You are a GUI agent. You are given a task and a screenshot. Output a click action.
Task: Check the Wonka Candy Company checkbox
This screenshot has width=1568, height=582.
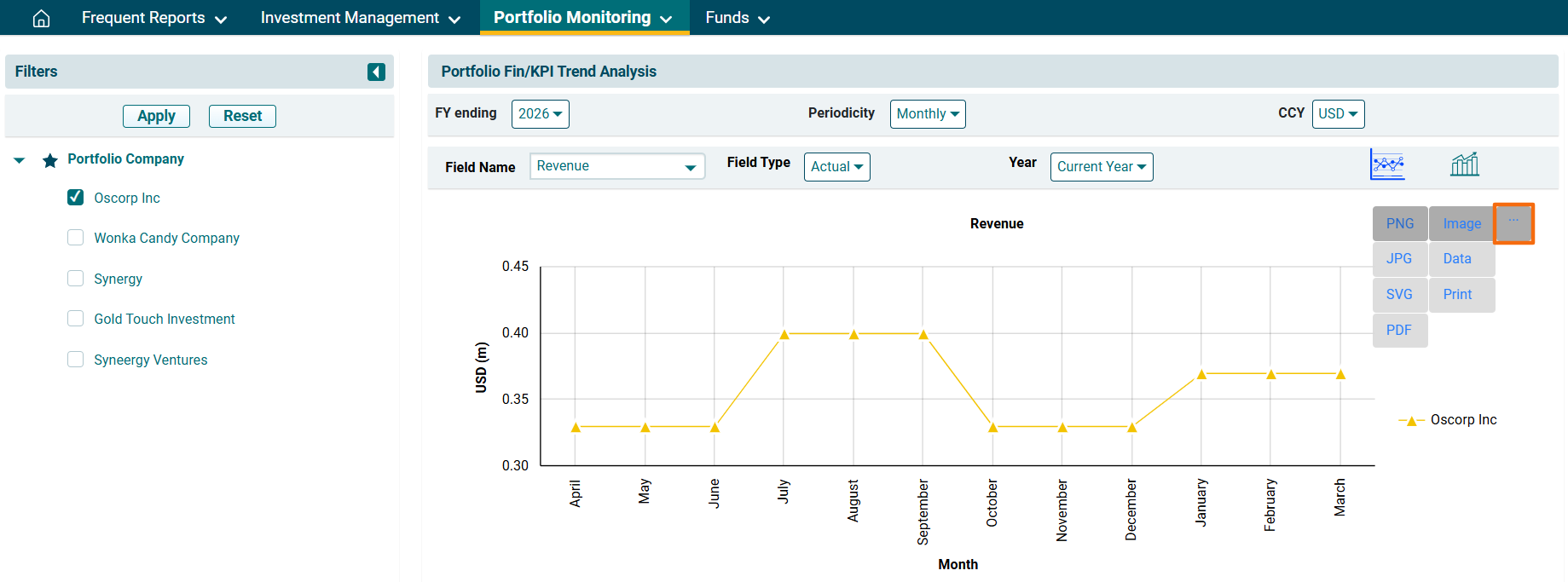[76, 238]
